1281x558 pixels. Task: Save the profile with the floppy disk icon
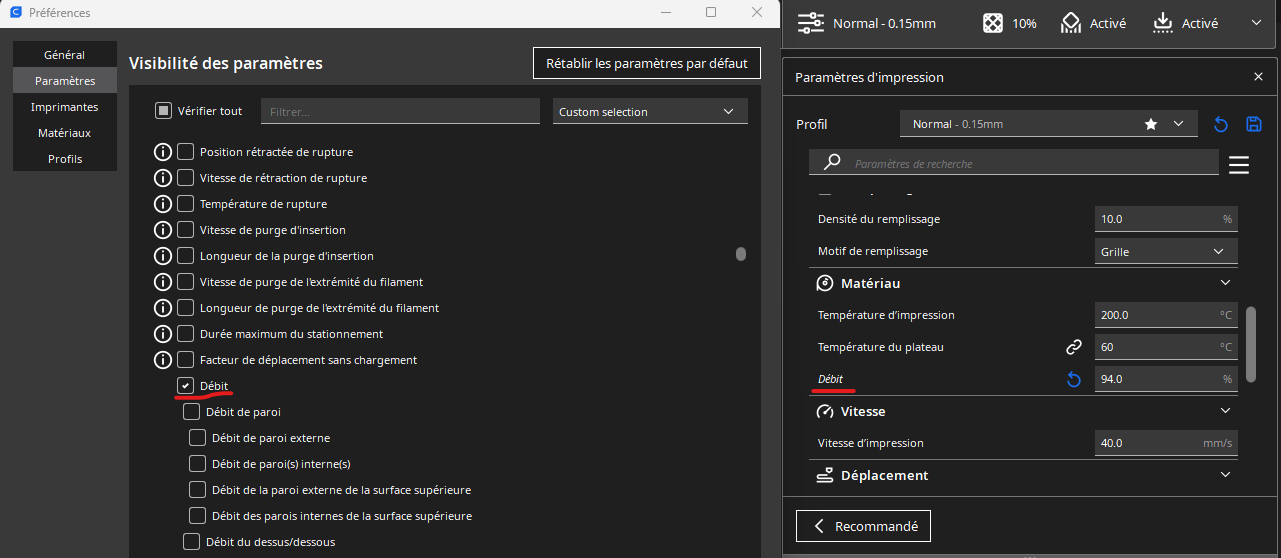1254,124
